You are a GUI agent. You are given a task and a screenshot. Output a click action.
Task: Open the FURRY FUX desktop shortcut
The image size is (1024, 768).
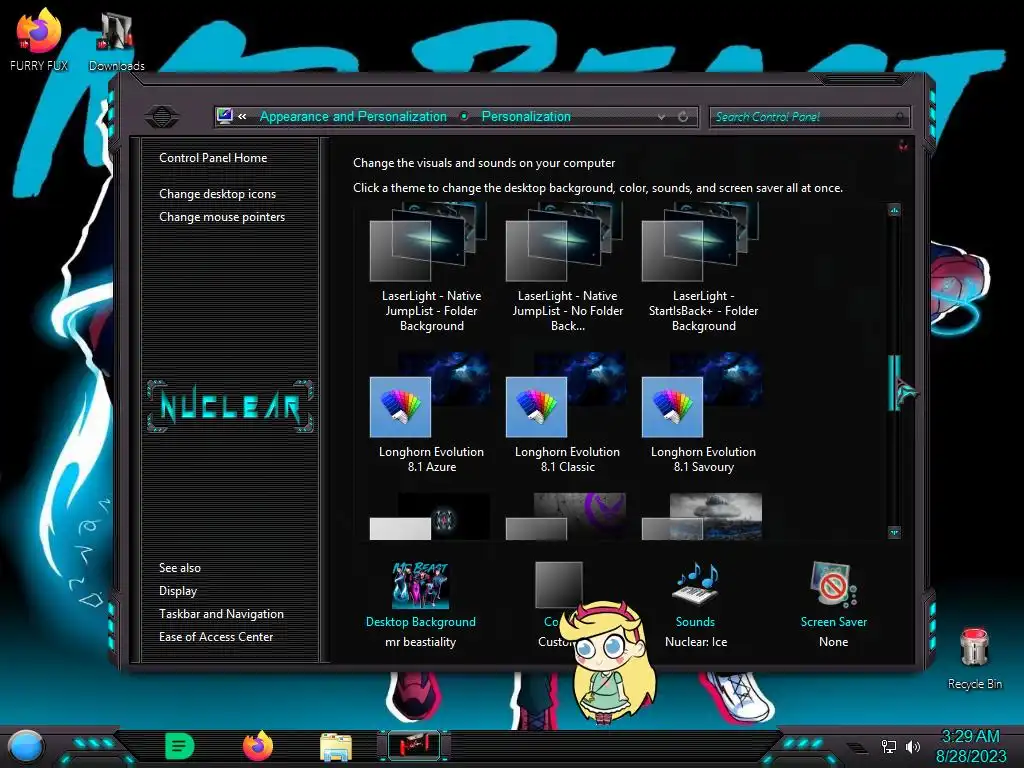pyautogui.click(x=39, y=40)
